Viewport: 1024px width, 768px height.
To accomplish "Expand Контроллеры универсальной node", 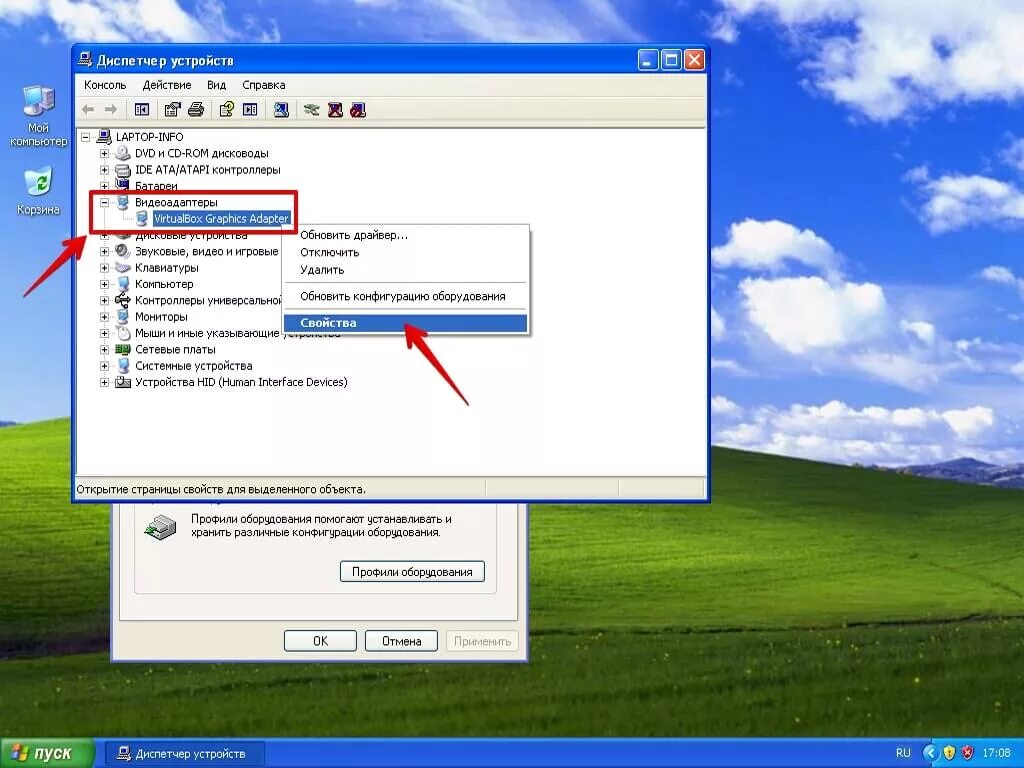I will click(x=104, y=300).
